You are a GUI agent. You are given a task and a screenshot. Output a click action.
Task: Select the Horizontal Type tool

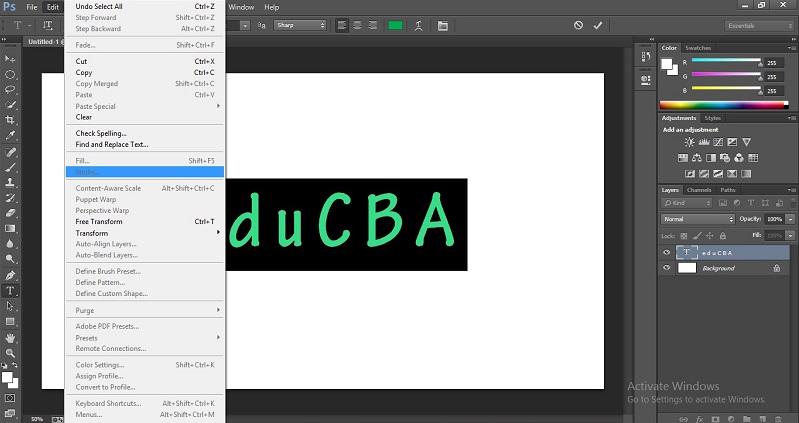click(10, 290)
